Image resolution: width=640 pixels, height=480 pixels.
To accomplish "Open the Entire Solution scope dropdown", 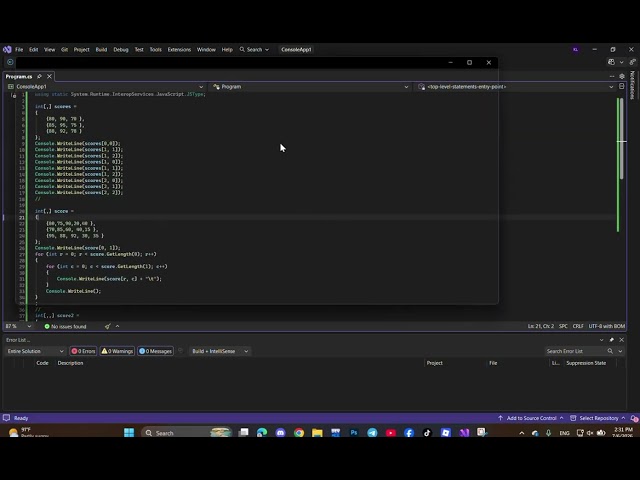I will (x=36, y=351).
